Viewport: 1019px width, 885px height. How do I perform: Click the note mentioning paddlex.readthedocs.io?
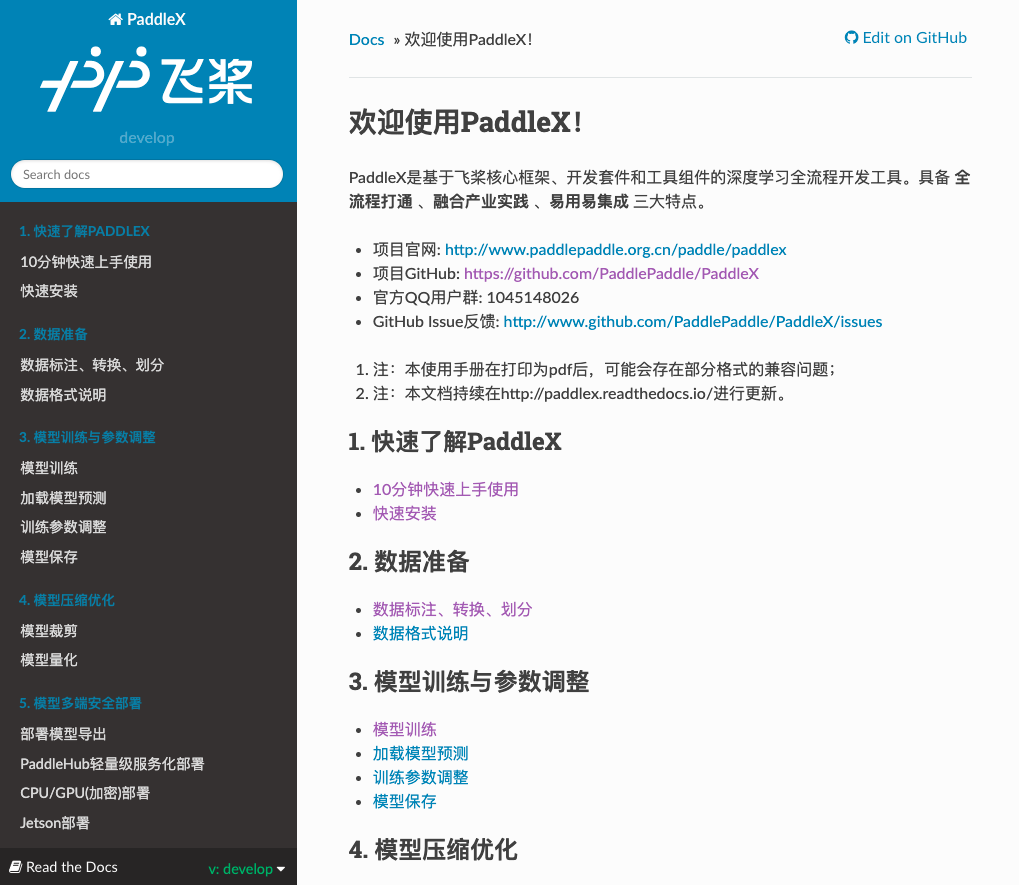point(580,394)
